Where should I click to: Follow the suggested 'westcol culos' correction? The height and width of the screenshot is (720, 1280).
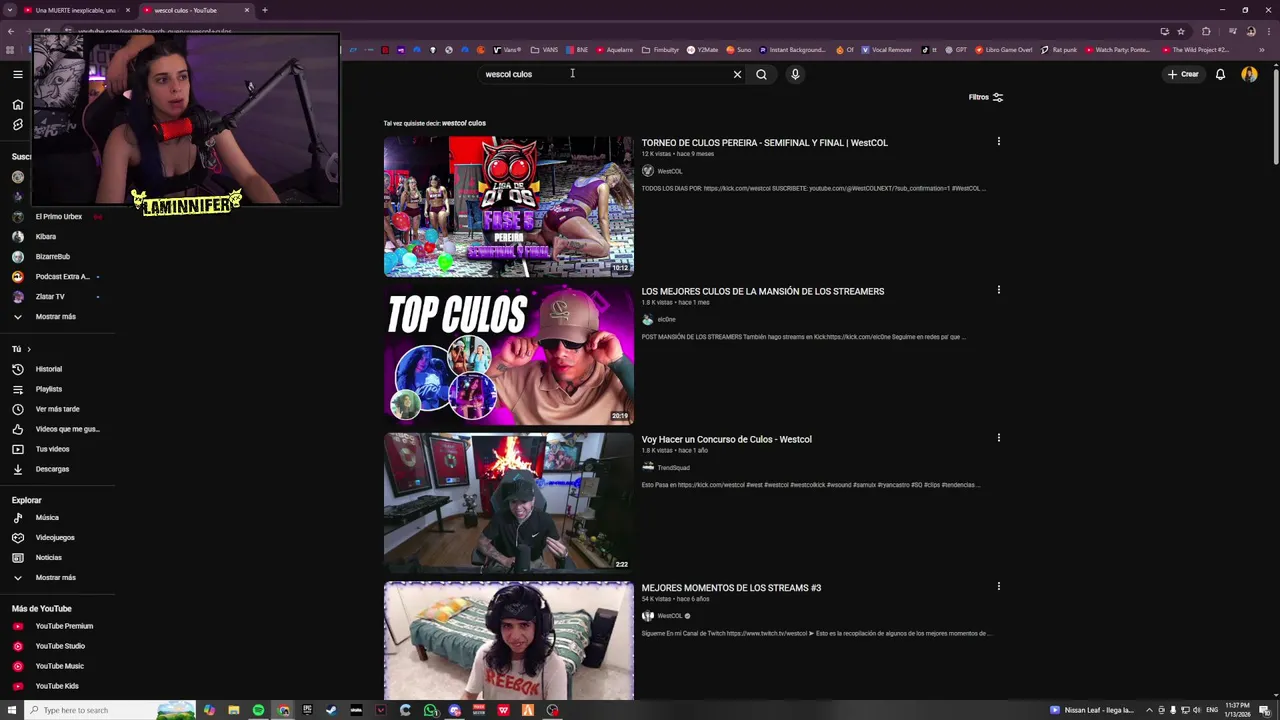click(x=464, y=123)
